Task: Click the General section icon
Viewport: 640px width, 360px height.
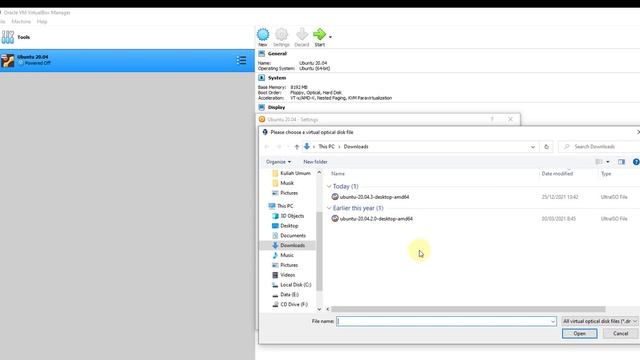Action: [x=262, y=53]
